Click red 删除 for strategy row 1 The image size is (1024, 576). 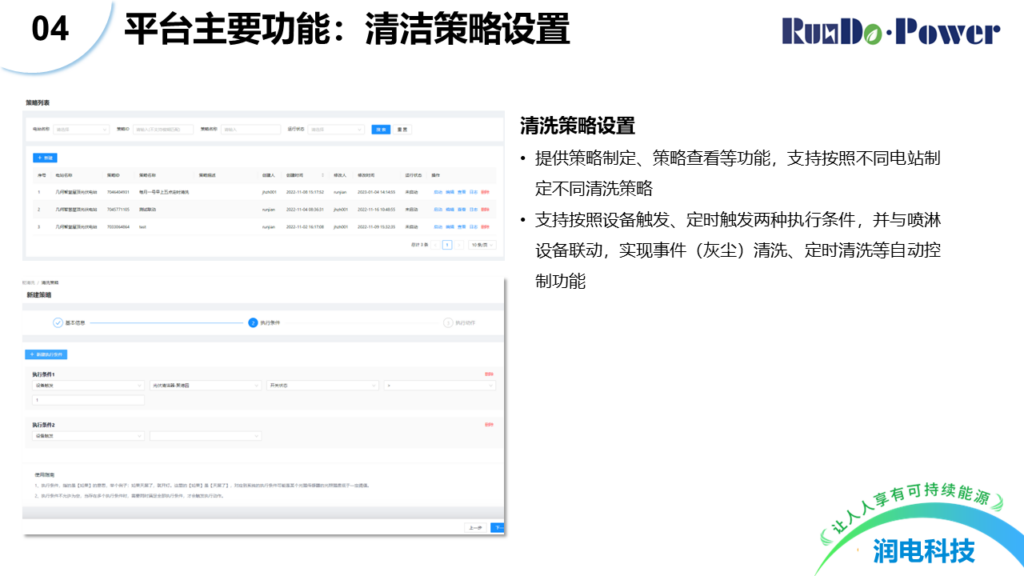pos(485,192)
